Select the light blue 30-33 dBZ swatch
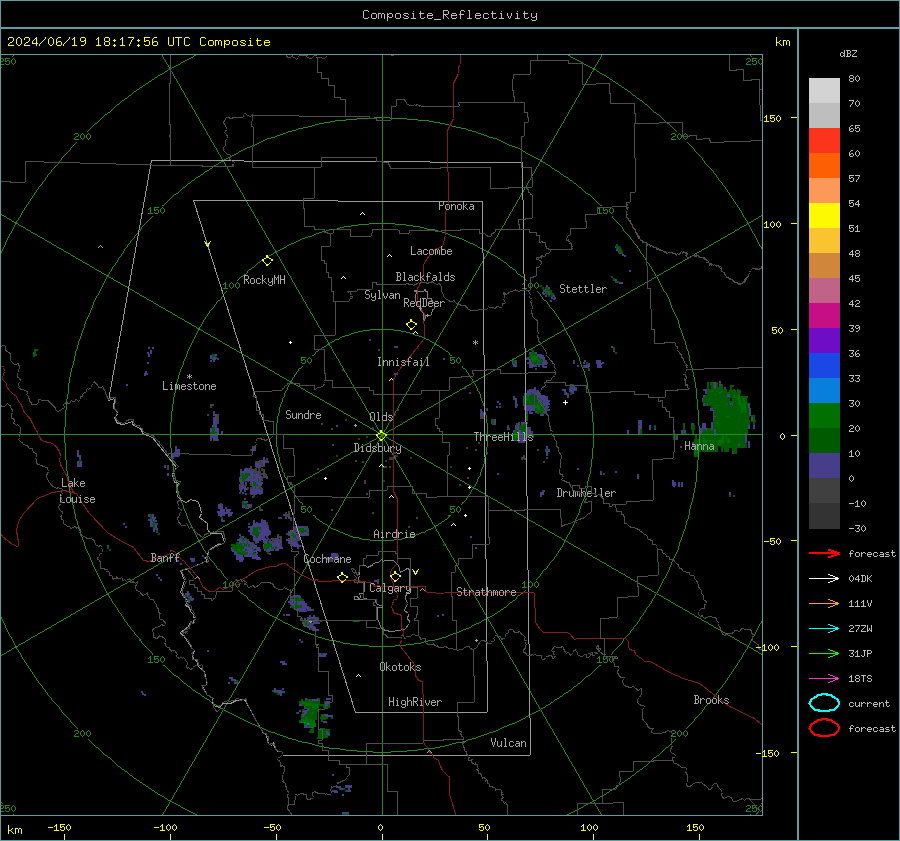Viewport: 900px width, 841px height. 824,391
